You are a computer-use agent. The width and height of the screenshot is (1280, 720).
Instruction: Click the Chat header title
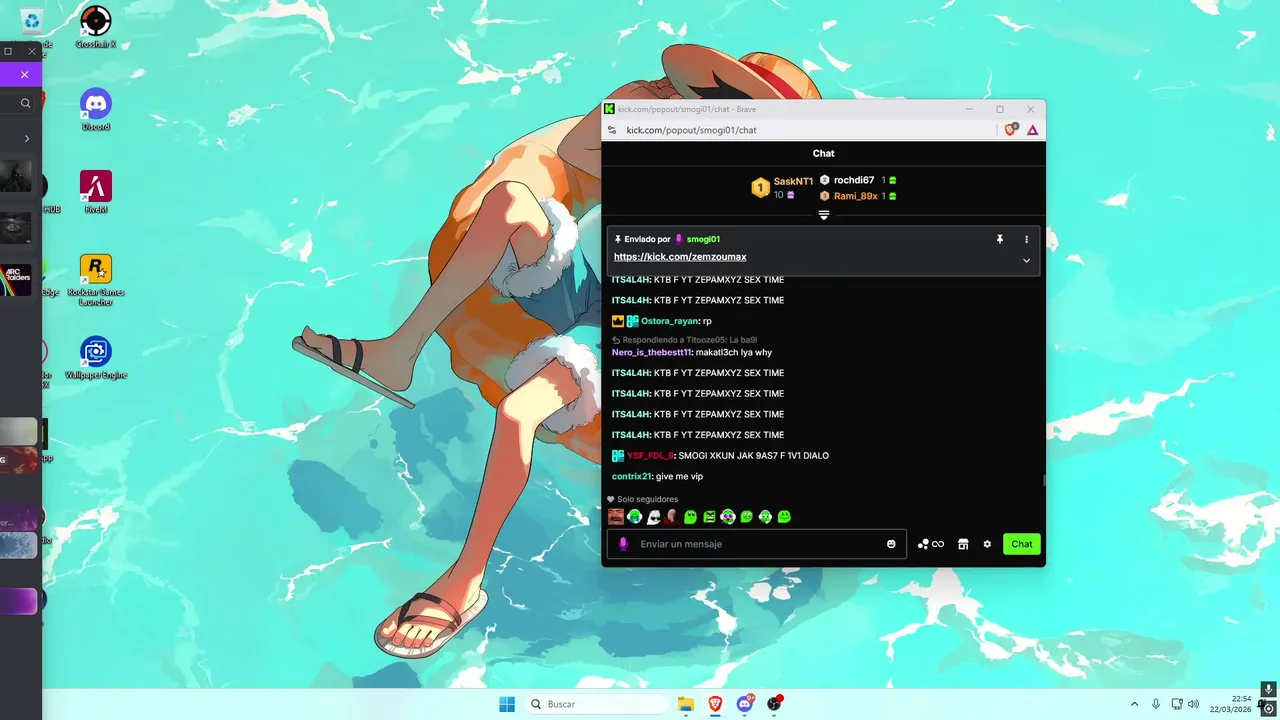tap(823, 153)
